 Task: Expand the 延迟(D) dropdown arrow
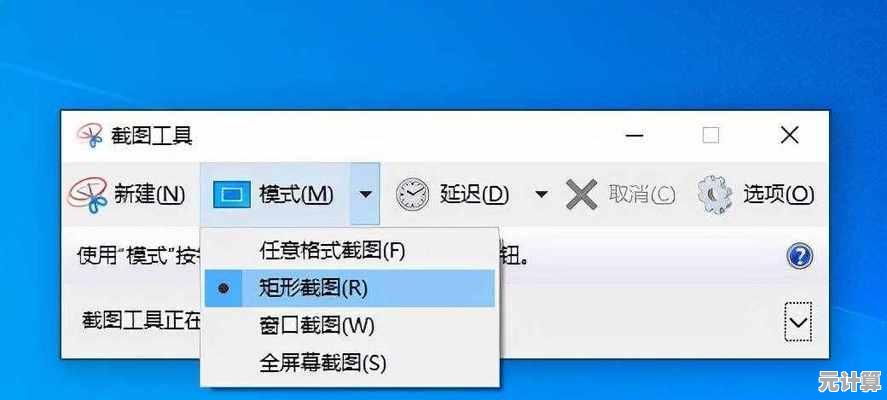click(541, 195)
